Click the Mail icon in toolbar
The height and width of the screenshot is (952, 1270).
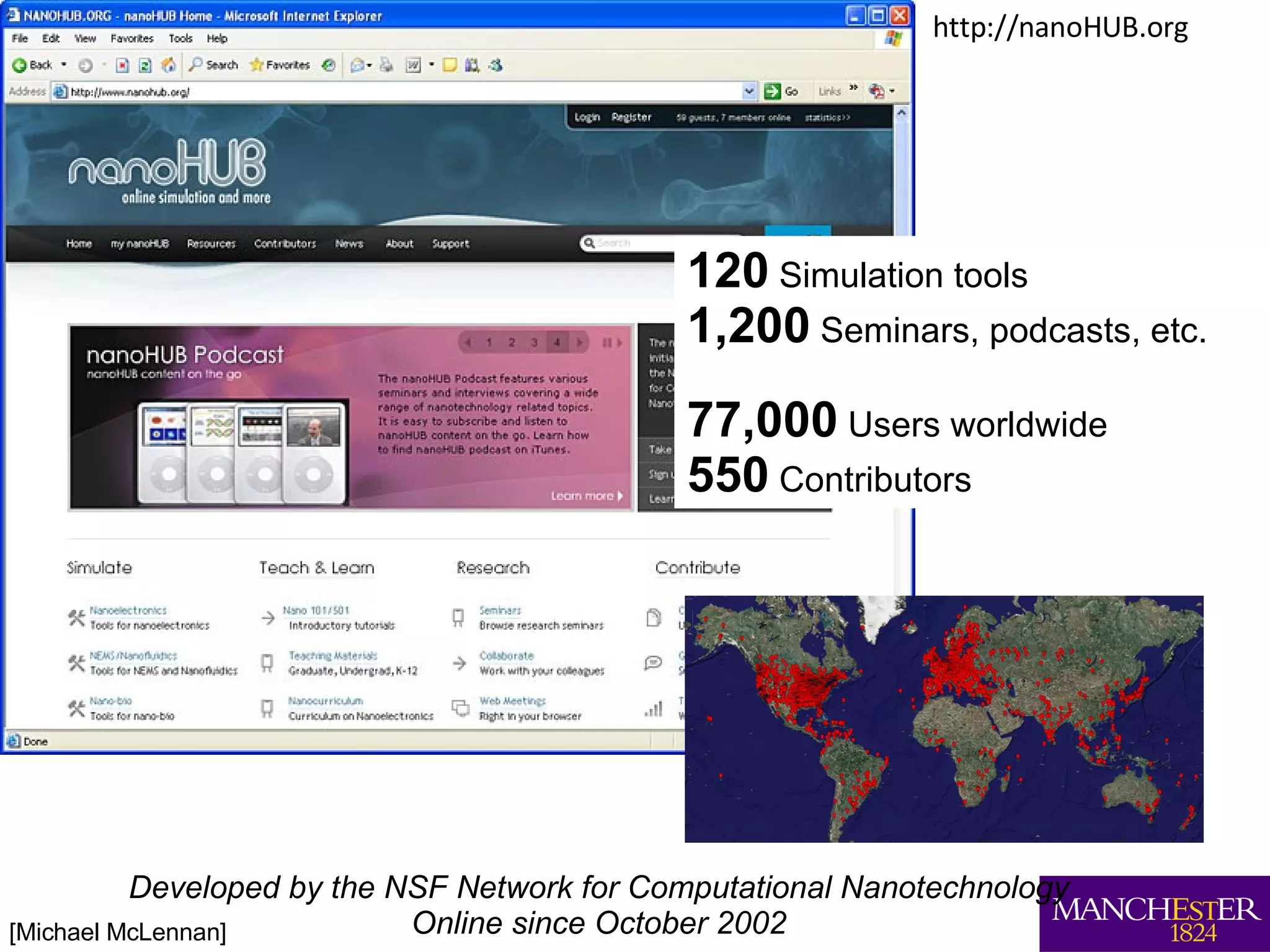pos(357,65)
